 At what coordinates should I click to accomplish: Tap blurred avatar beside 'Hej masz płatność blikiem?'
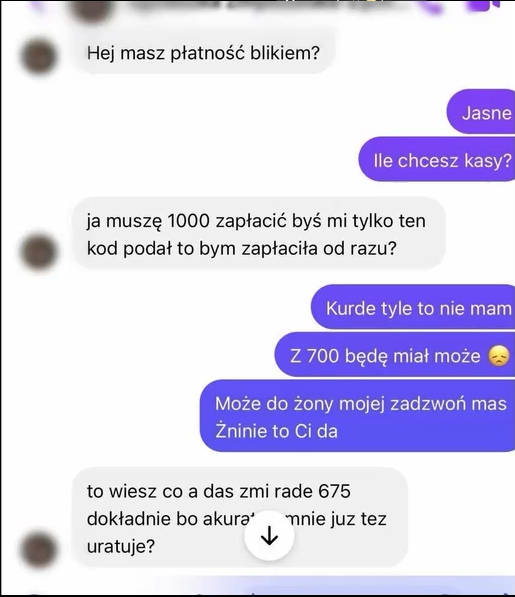pos(39,56)
